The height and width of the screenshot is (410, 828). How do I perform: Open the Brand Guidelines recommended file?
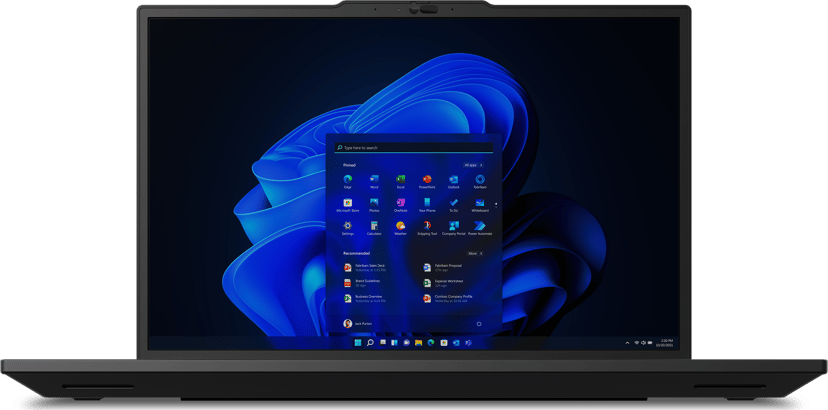tap(363, 283)
